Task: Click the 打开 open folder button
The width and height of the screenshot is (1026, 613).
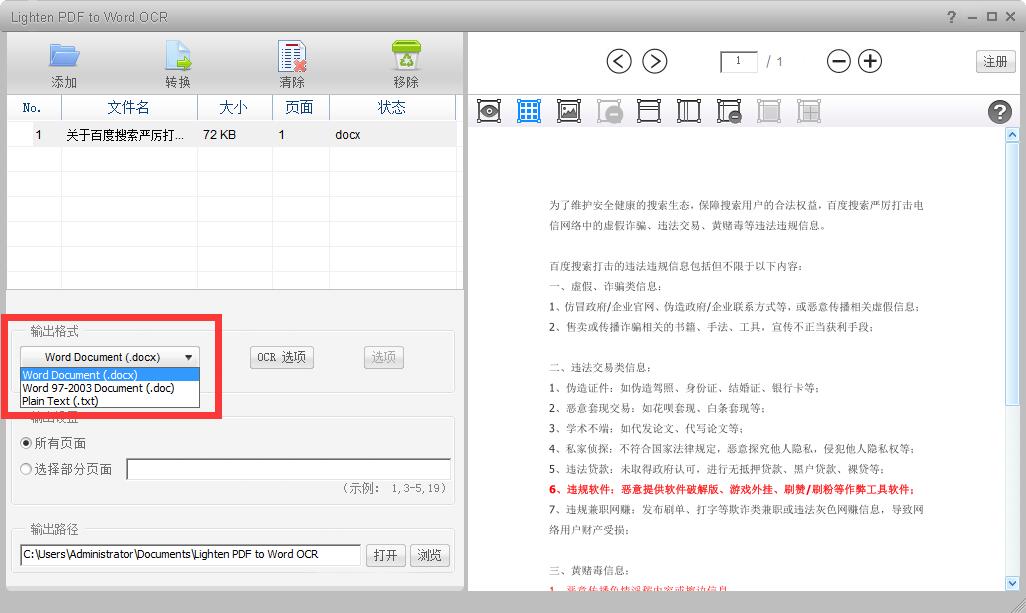Action: tap(385, 555)
